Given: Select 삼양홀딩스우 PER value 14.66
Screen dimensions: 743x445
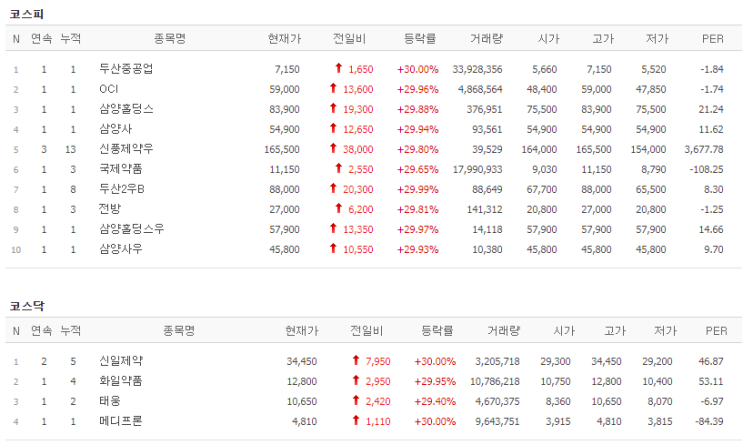Looking at the screenshot, I should (x=711, y=229).
